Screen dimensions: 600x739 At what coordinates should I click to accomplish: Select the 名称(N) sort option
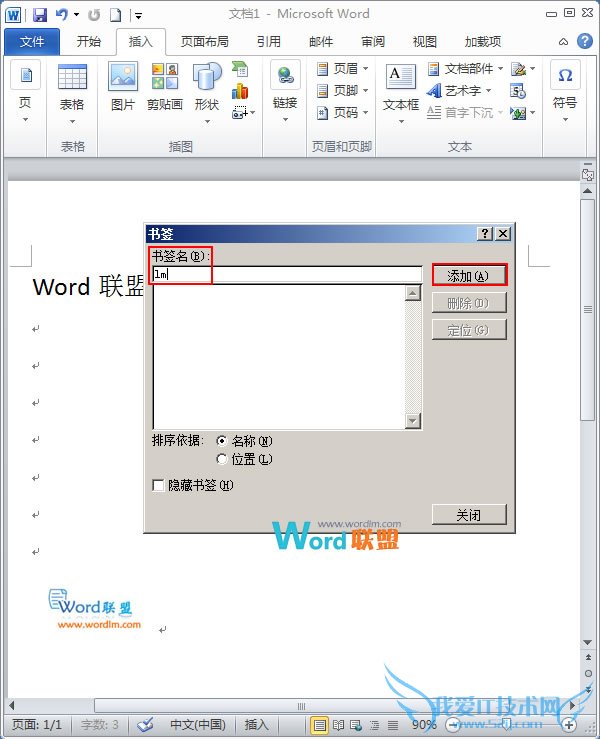pos(222,441)
